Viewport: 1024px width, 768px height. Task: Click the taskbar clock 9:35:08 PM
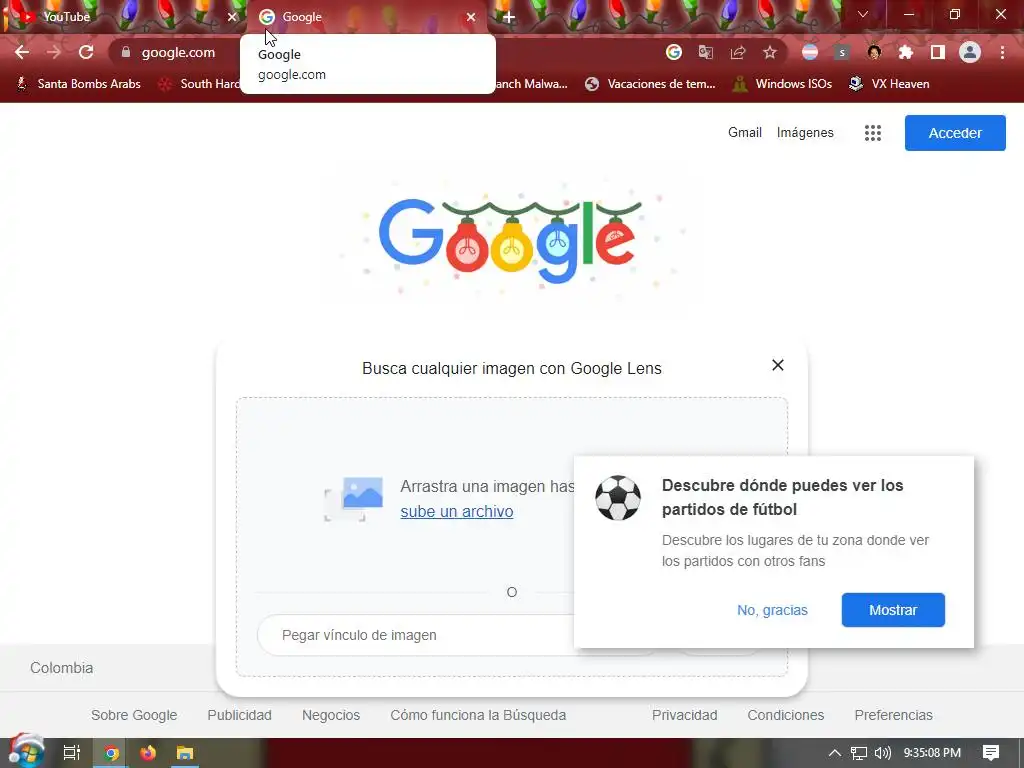[x=932, y=753]
